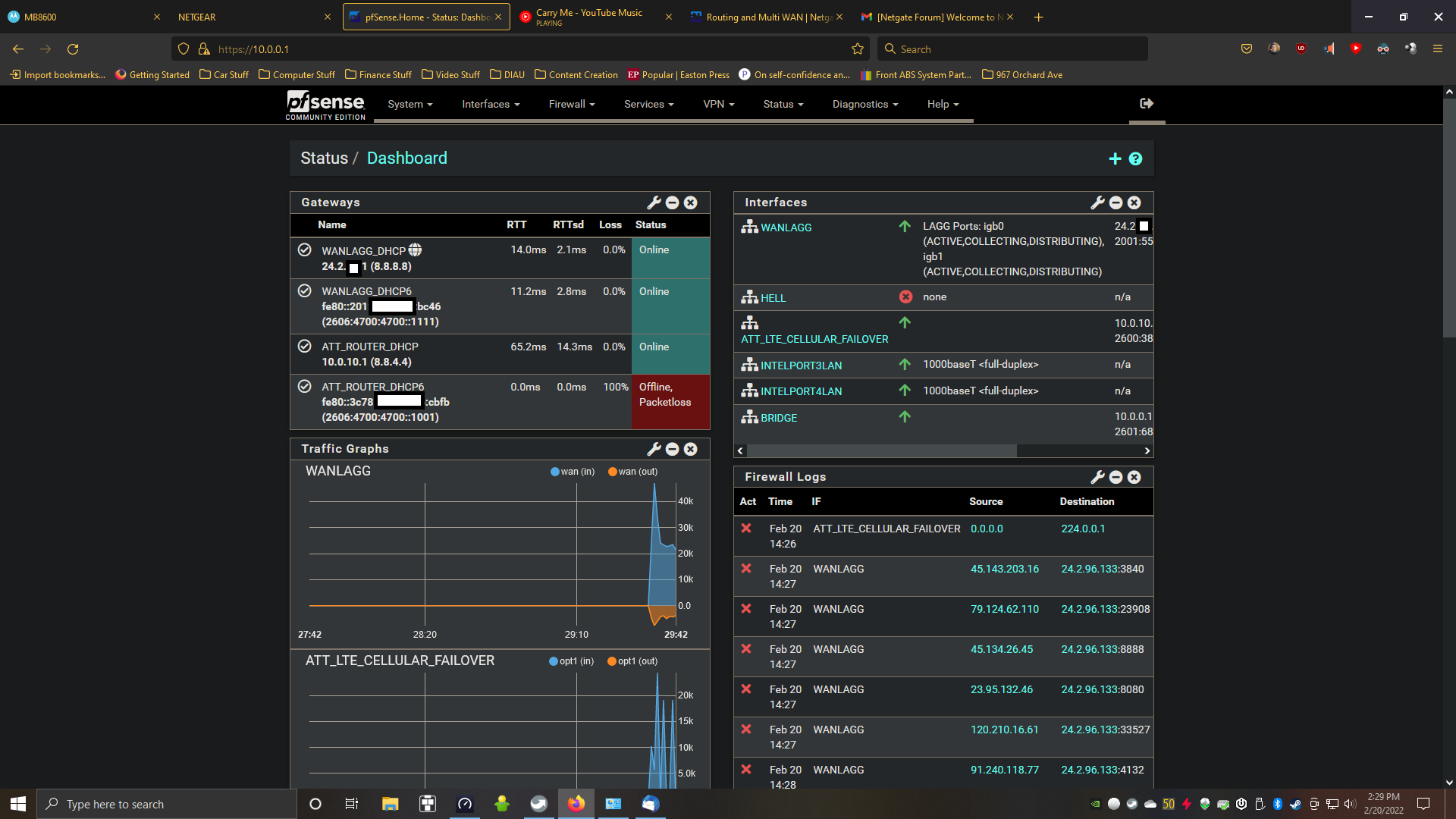Screen dimensions: 1456x819
Task: Close the Interfaces widget
Action: [1134, 202]
